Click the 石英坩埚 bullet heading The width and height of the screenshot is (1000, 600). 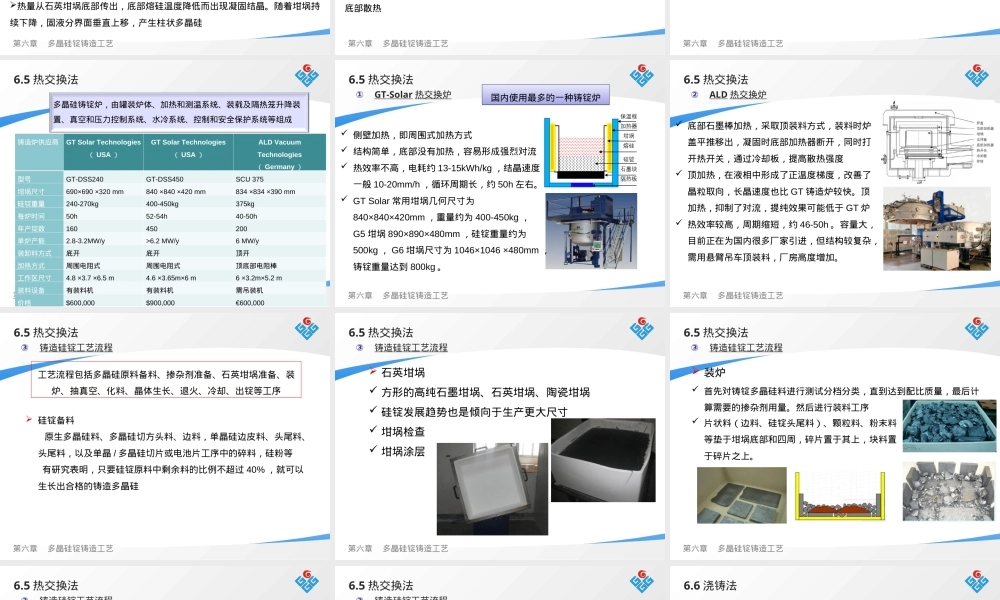(x=403, y=372)
